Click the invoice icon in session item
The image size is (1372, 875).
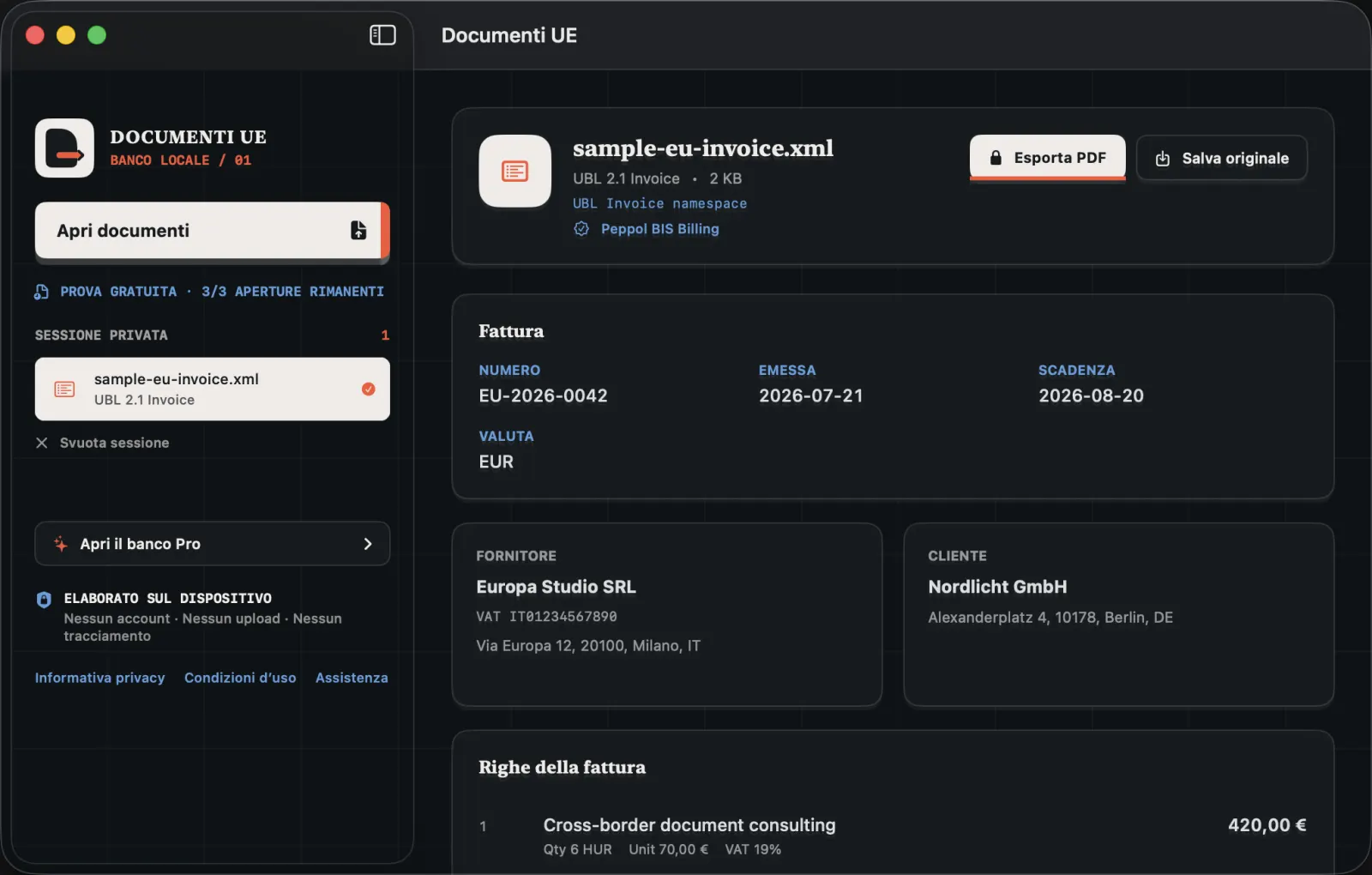(x=64, y=389)
